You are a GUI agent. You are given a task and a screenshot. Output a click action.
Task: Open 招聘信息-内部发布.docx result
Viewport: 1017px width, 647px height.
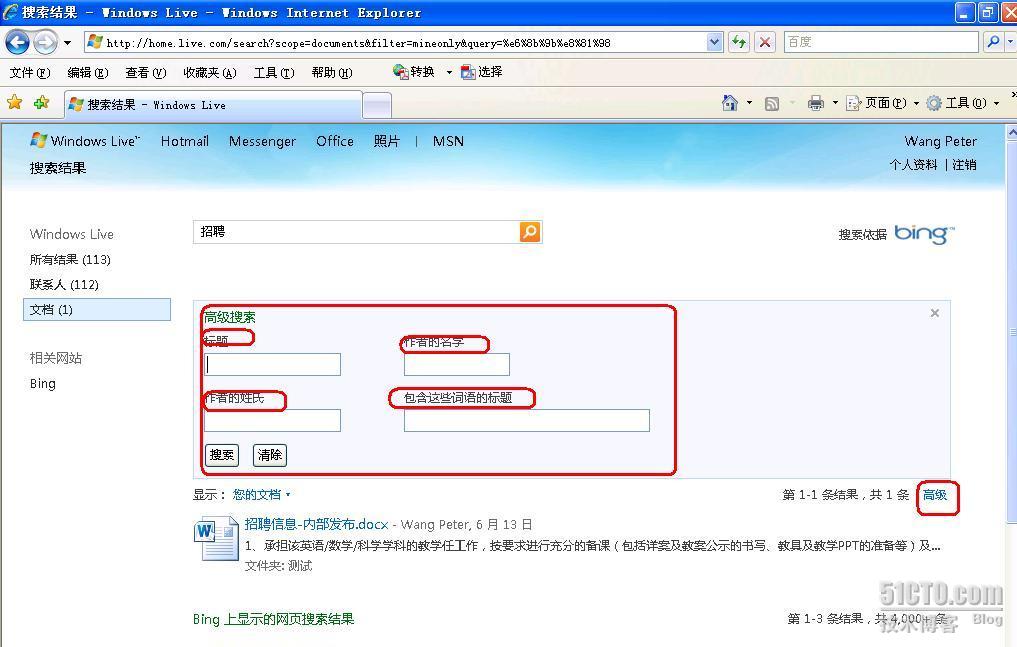(x=317, y=524)
